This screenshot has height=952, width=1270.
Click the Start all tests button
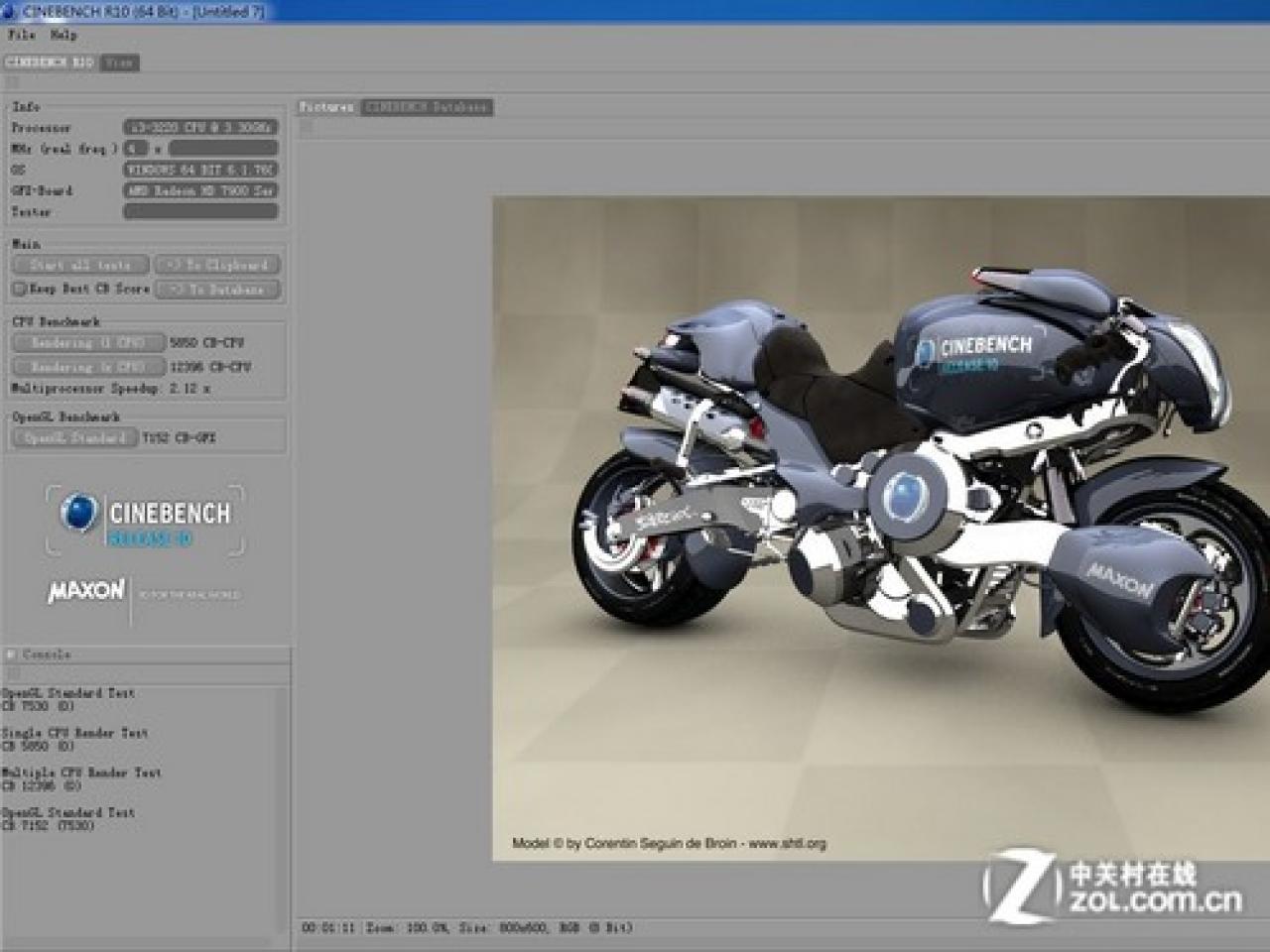80,265
